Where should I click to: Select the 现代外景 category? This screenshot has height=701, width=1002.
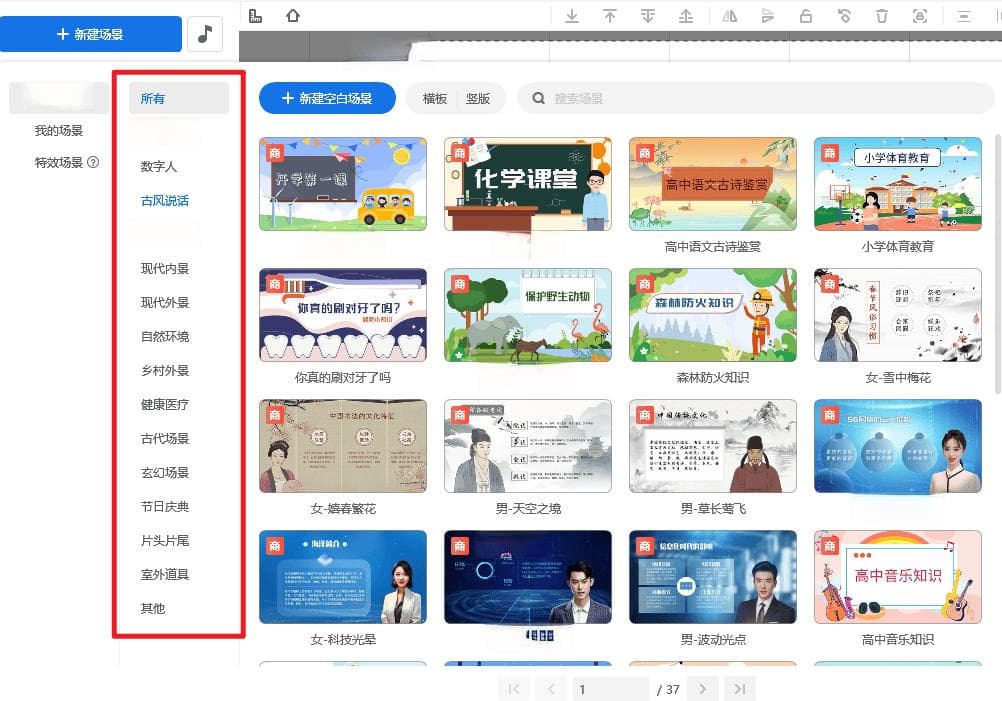point(165,302)
